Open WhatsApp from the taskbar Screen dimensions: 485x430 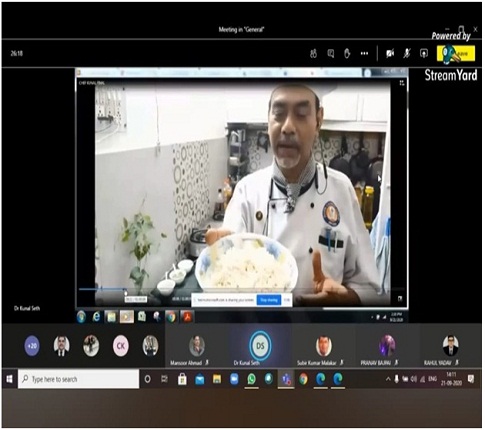coord(251,379)
